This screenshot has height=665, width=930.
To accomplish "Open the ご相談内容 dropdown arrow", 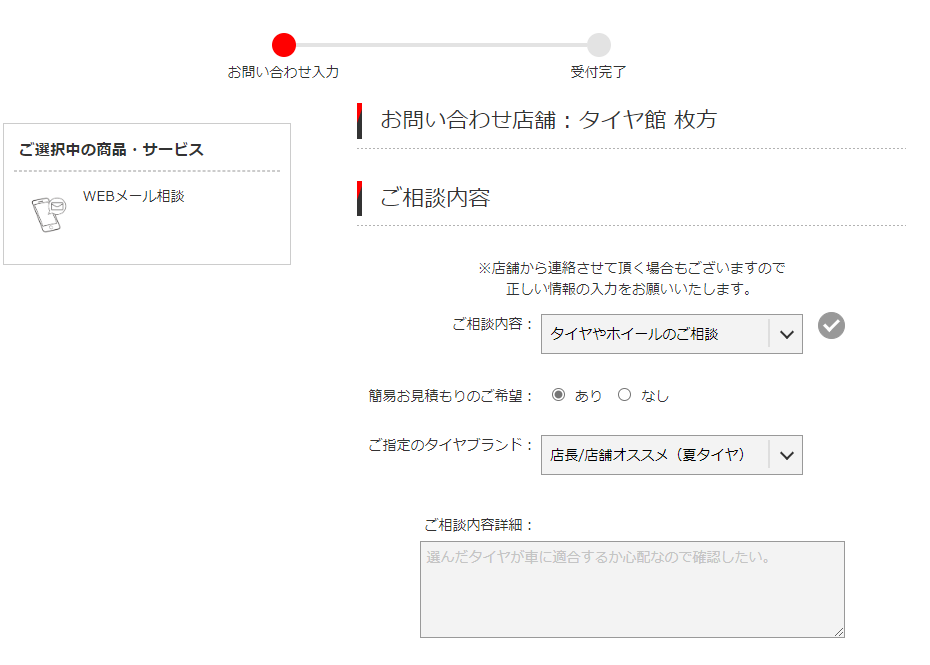I will pyautogui.click(x=786, y=334).
